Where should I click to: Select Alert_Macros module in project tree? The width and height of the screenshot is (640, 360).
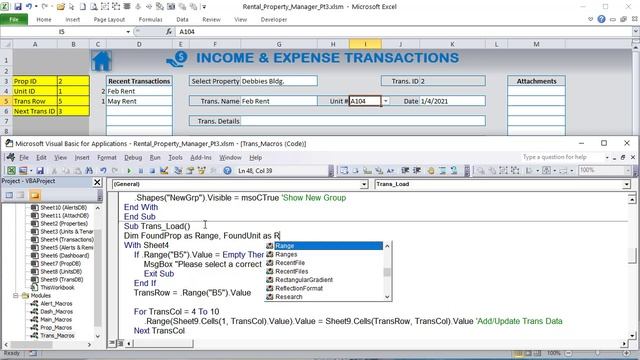[x=56, y=303]
